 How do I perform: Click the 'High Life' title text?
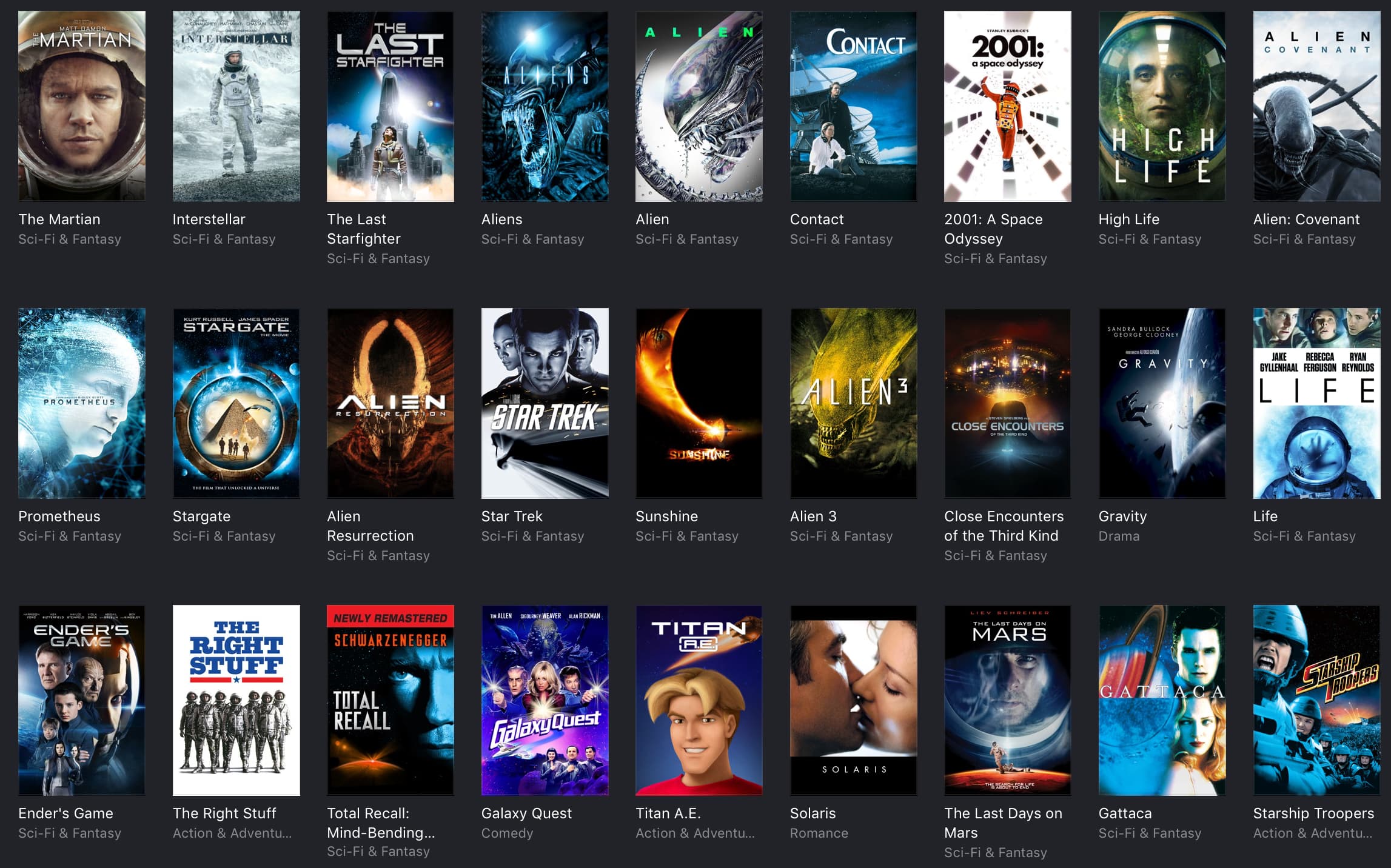click(1129, 219)
